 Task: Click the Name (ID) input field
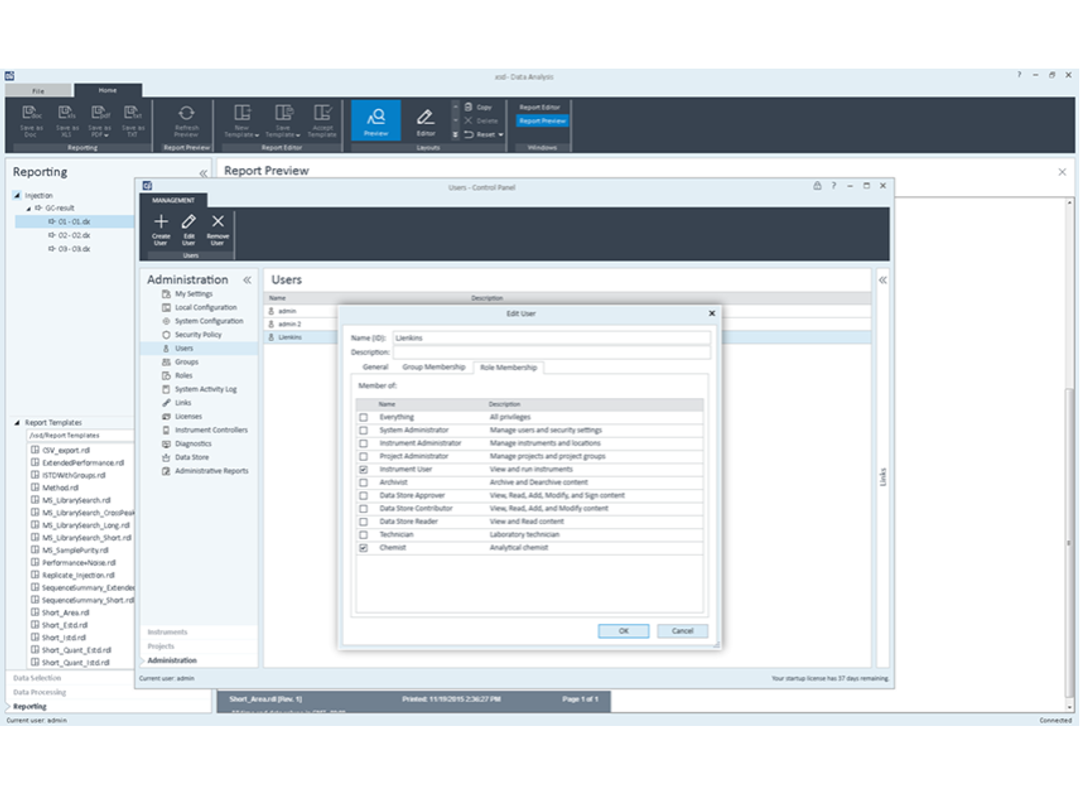coord(552,338)
